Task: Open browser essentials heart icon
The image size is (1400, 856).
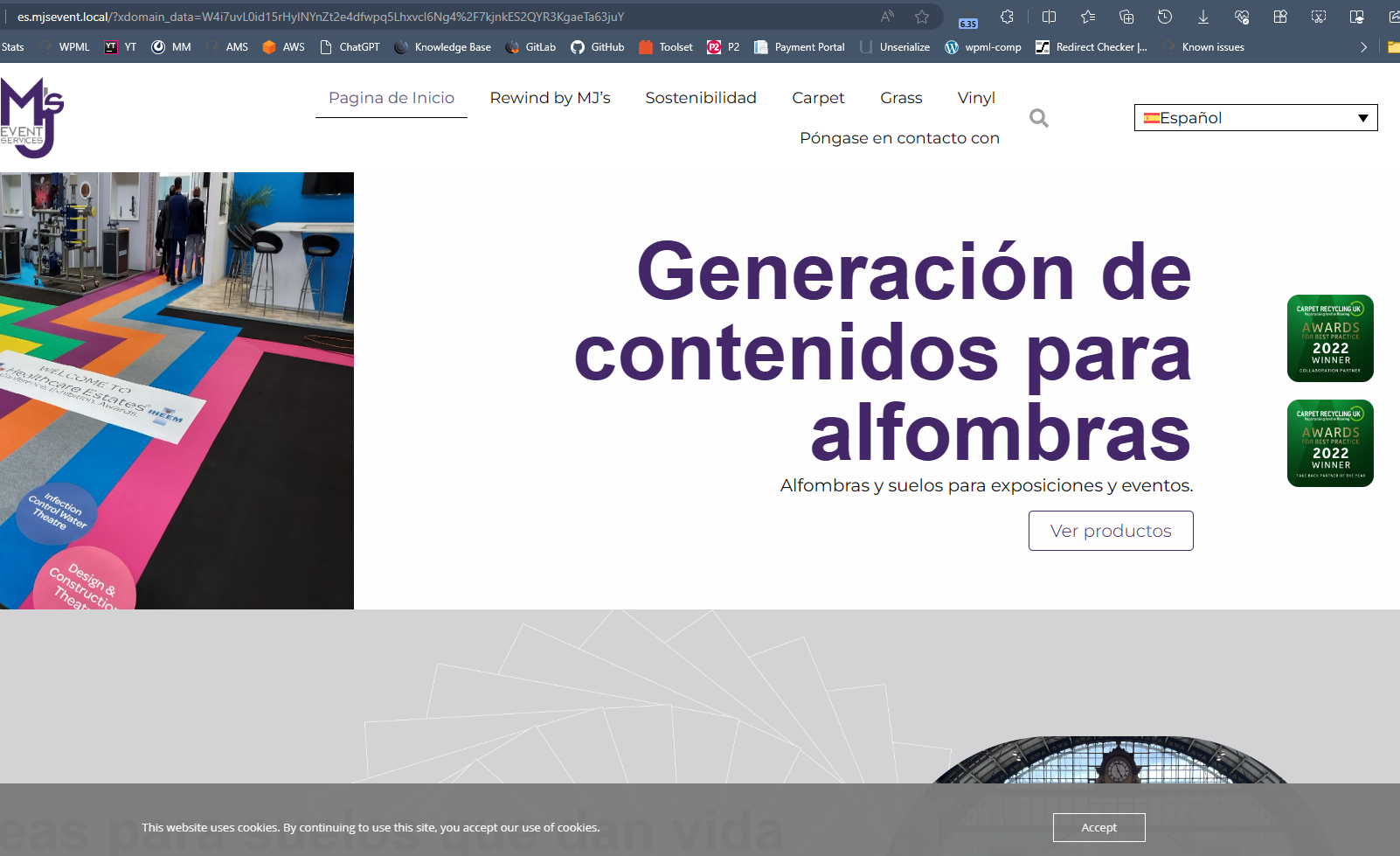Action: coord(1242,17)
